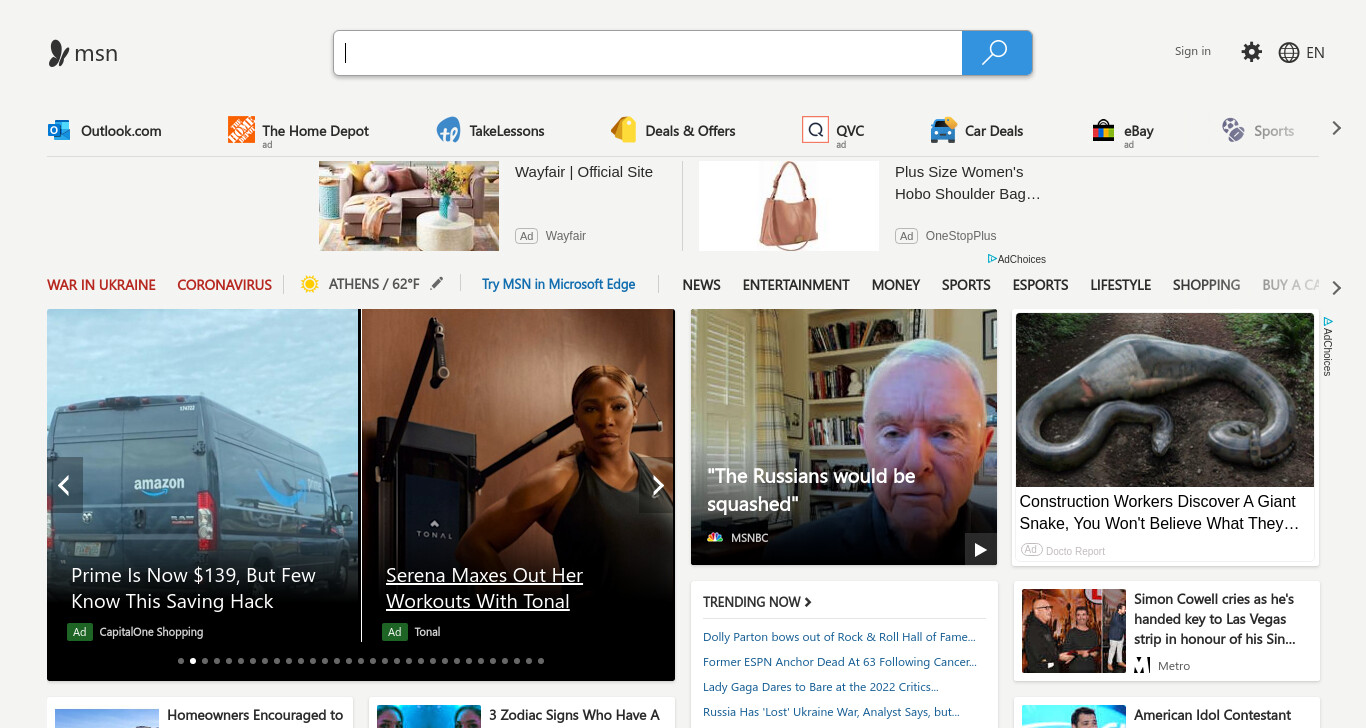Select the first carousel pagination dot

tap(181, 661)
